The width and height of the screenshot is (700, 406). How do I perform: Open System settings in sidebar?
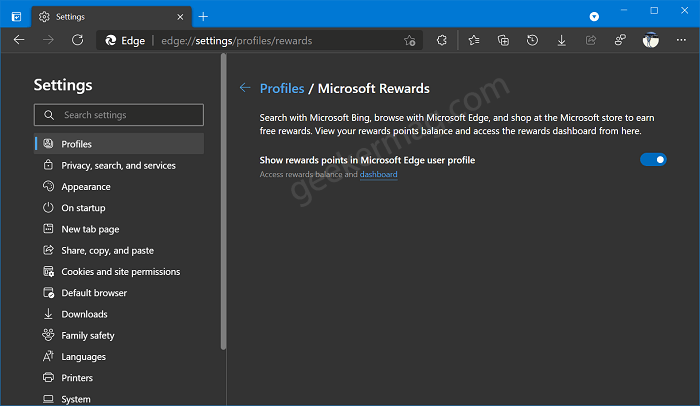(119, 399)
